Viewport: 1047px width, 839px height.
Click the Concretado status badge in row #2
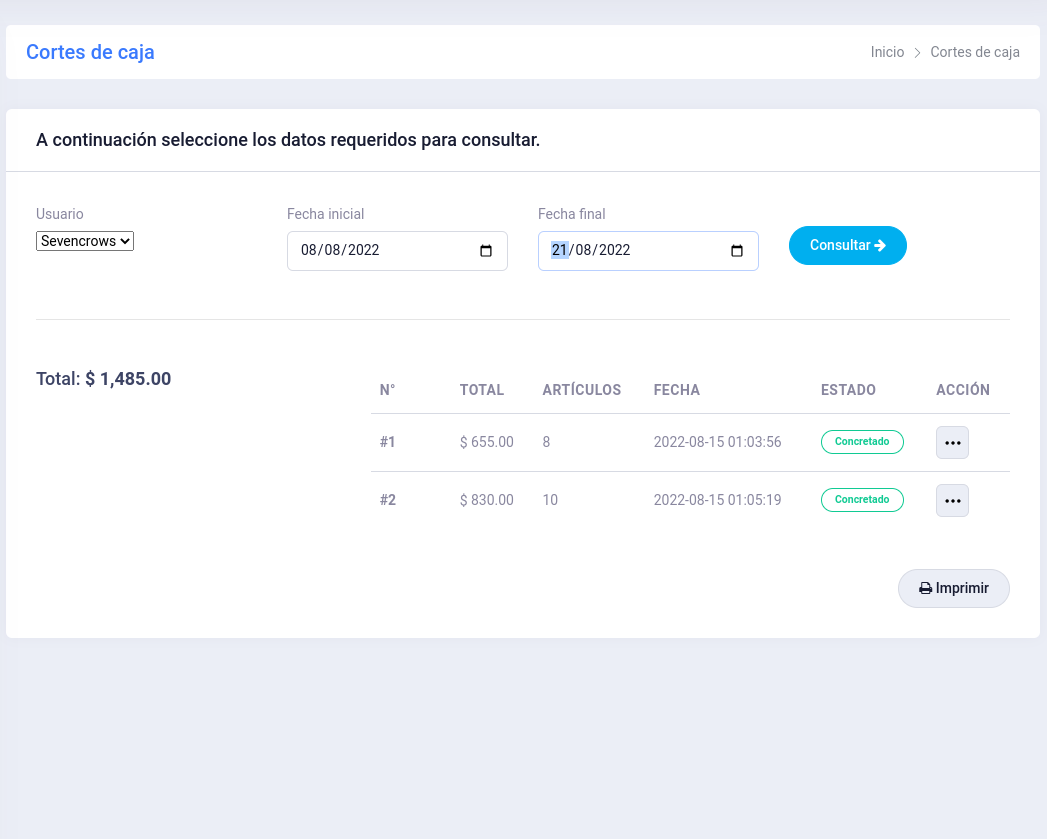[861, 500]
